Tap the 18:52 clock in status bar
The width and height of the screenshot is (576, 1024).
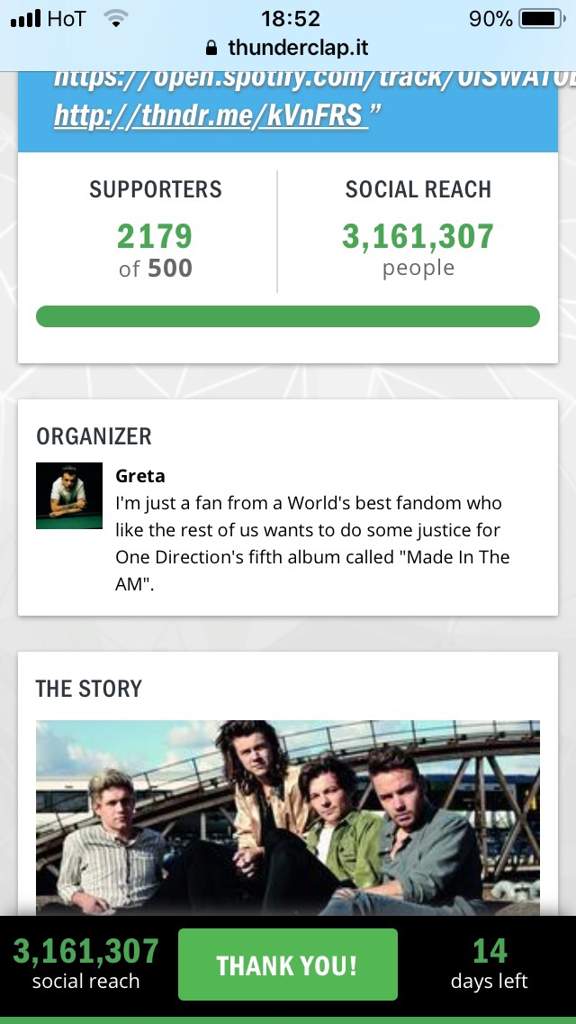pos(291,19)
